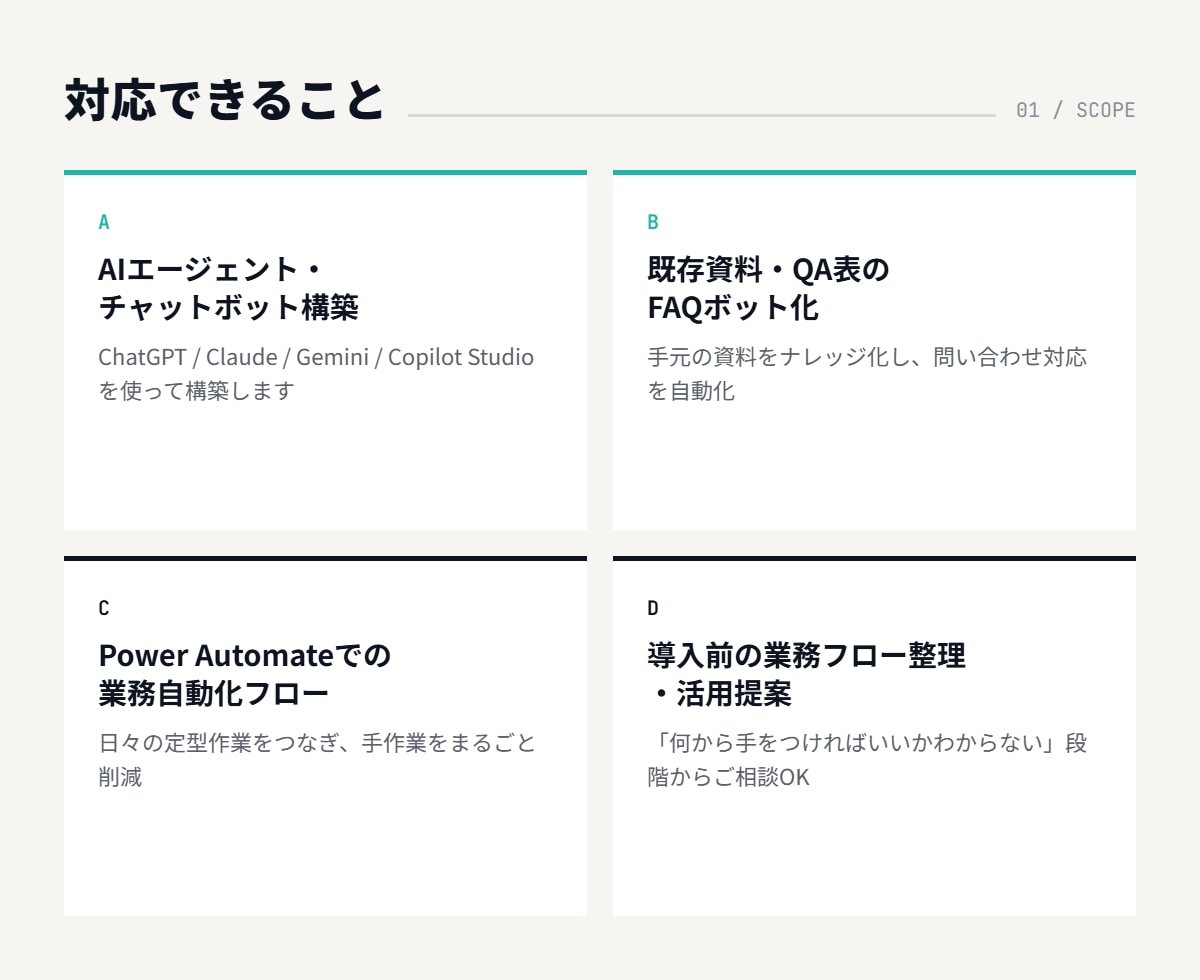
Task: Click the Power Automateでの業務自動化フロー title
Action: (x=245, y=674)
